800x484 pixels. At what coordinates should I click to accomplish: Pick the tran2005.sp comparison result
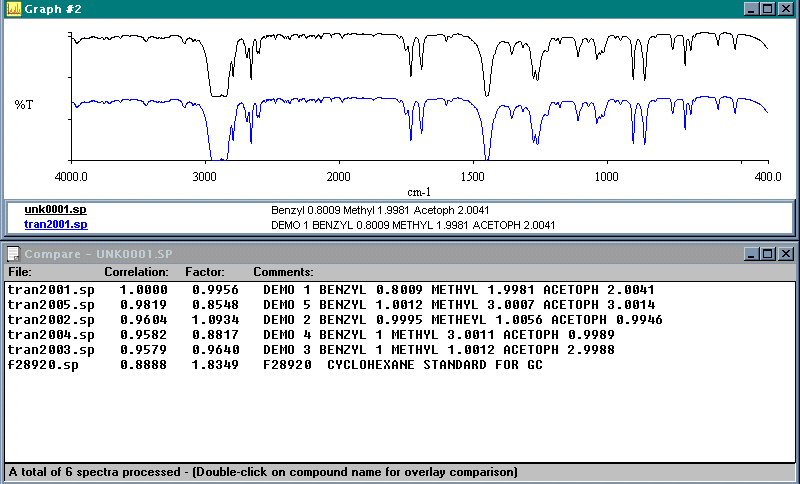[50, 304]
